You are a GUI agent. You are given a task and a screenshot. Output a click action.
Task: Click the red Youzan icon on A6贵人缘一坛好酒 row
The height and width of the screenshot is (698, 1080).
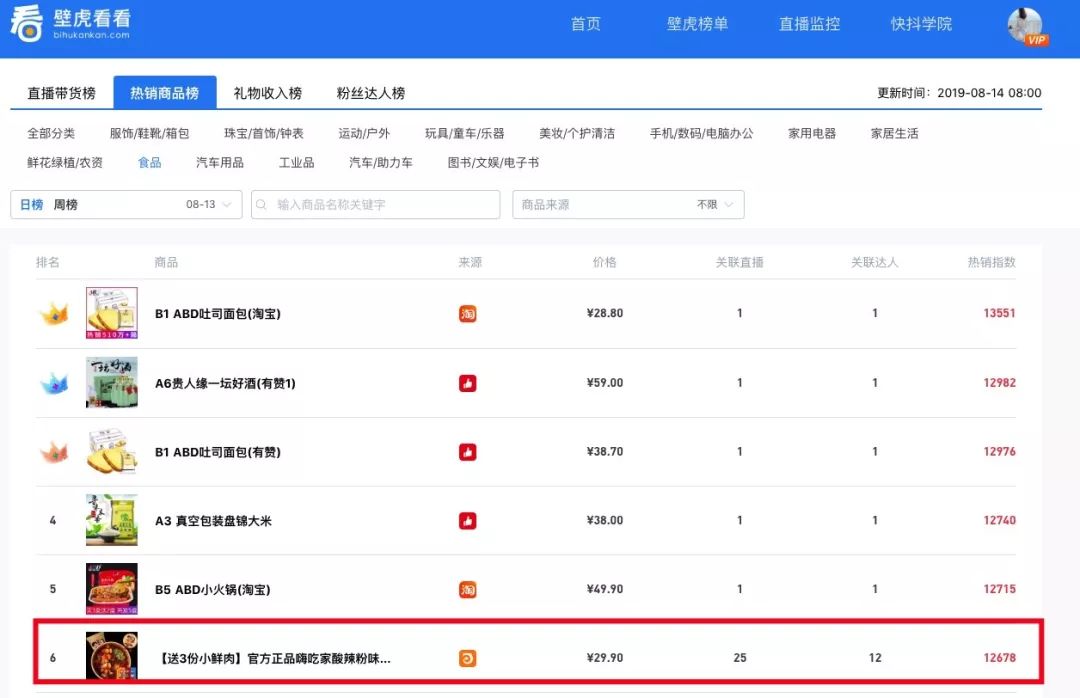(467, 382)
